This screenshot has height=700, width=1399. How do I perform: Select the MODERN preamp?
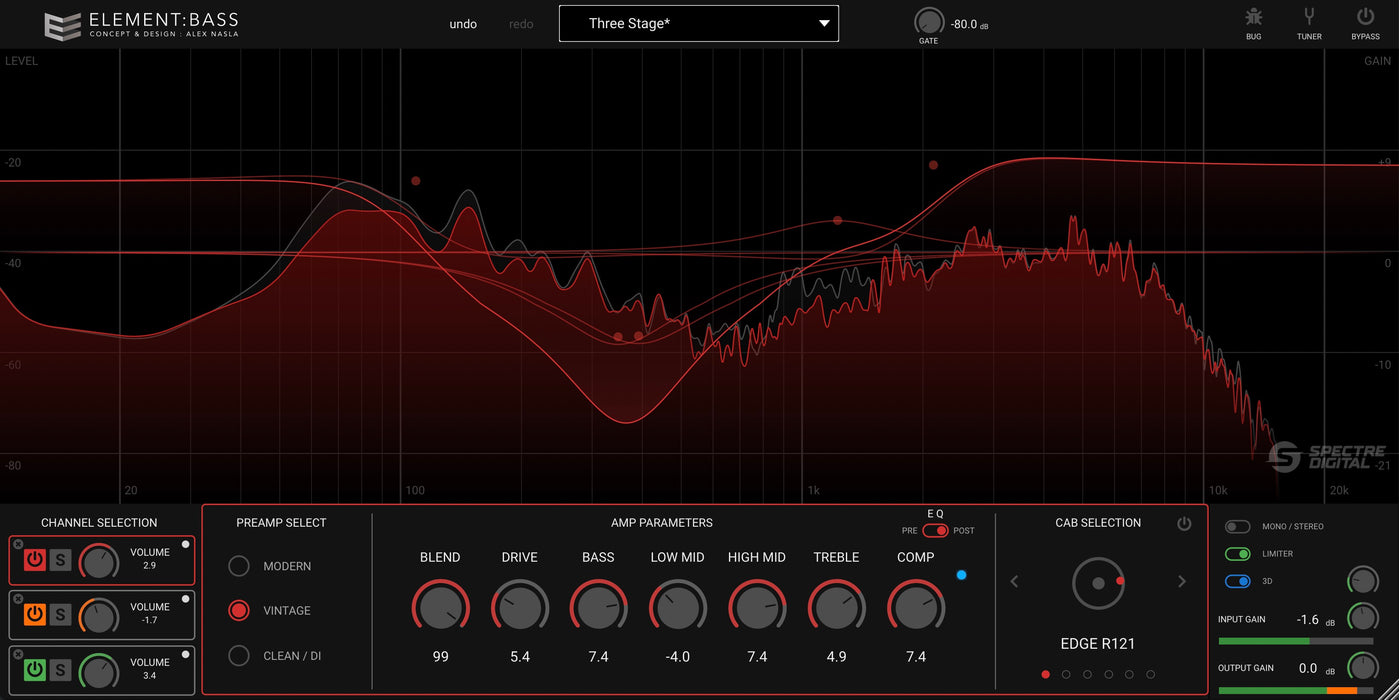pos(239,565)
